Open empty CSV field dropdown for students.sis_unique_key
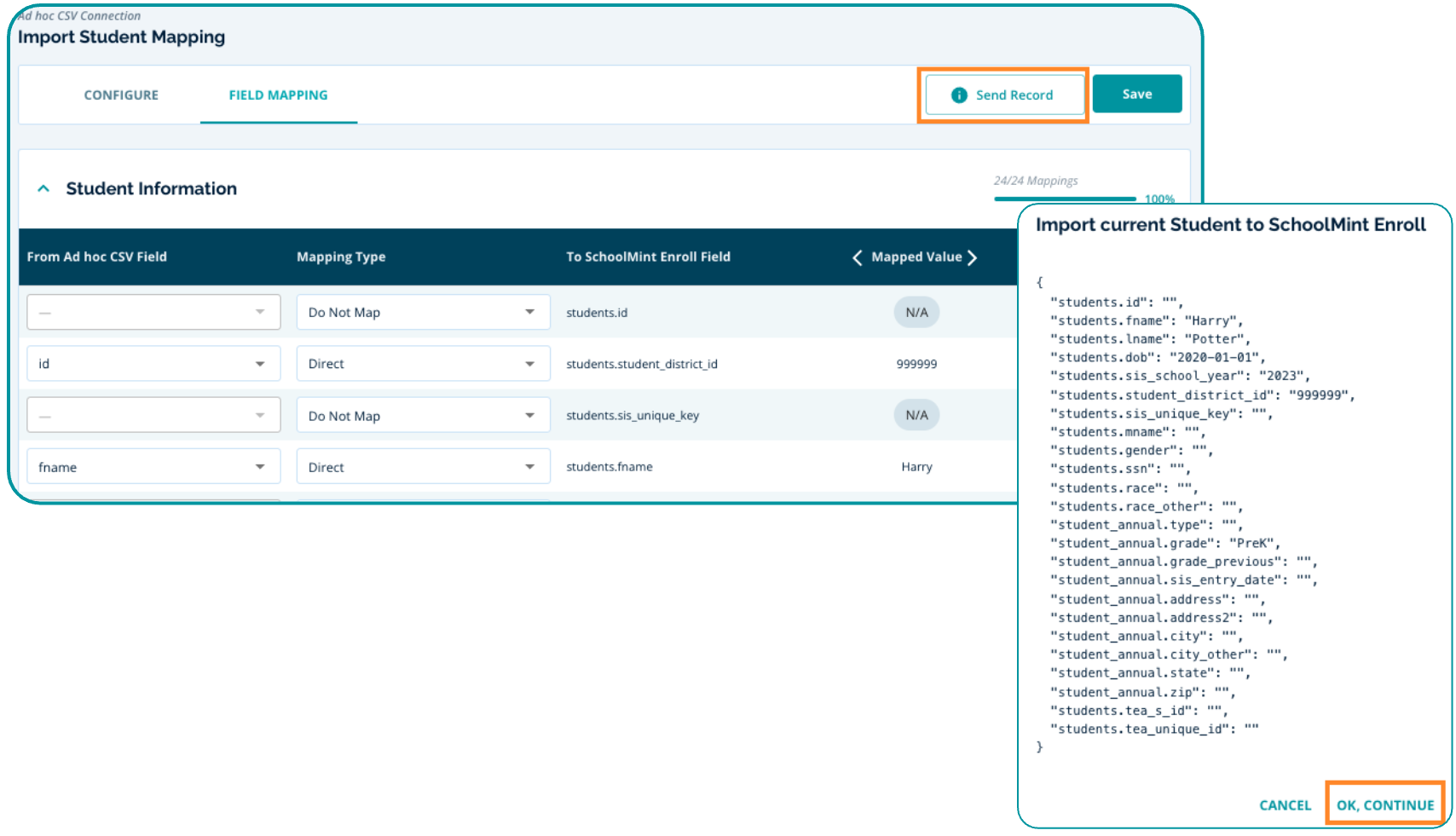Viewport: 1456px width, 836px height. pos(153,416)
